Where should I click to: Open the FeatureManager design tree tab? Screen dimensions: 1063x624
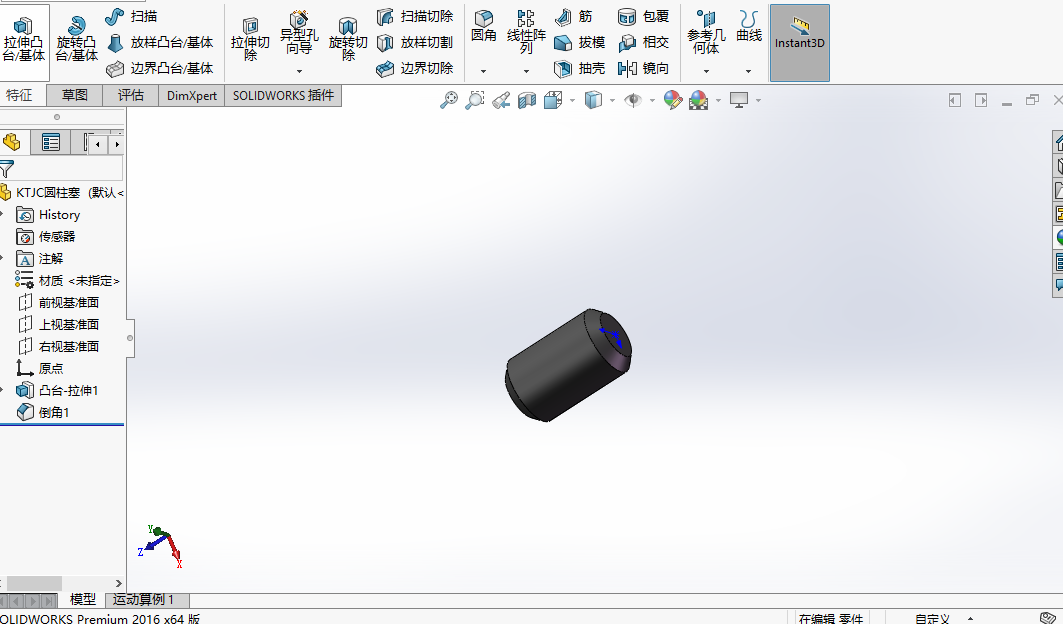click(x=13, y=142)
